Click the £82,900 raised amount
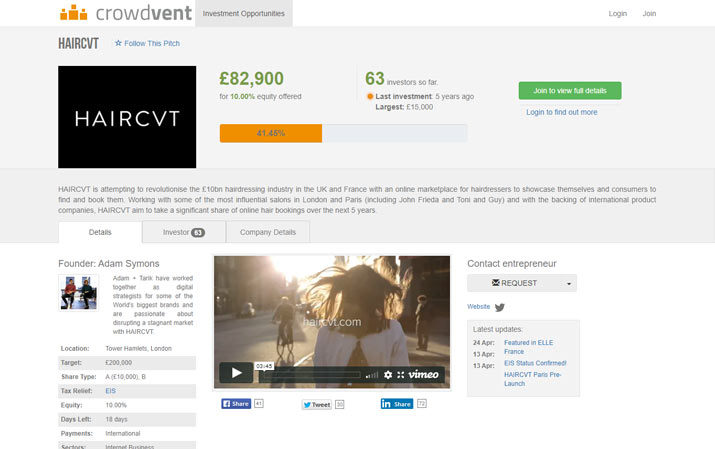Screen dimensions: 715x449 (x=251, y=78)
